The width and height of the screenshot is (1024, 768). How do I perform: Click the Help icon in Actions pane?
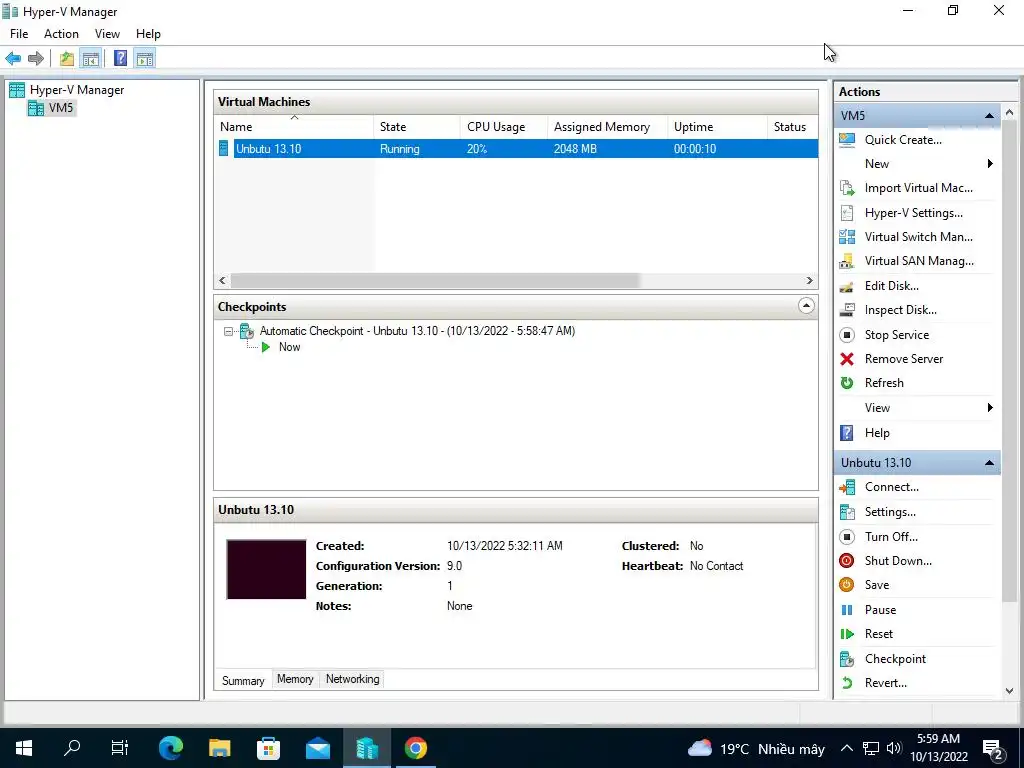[847, 433]
